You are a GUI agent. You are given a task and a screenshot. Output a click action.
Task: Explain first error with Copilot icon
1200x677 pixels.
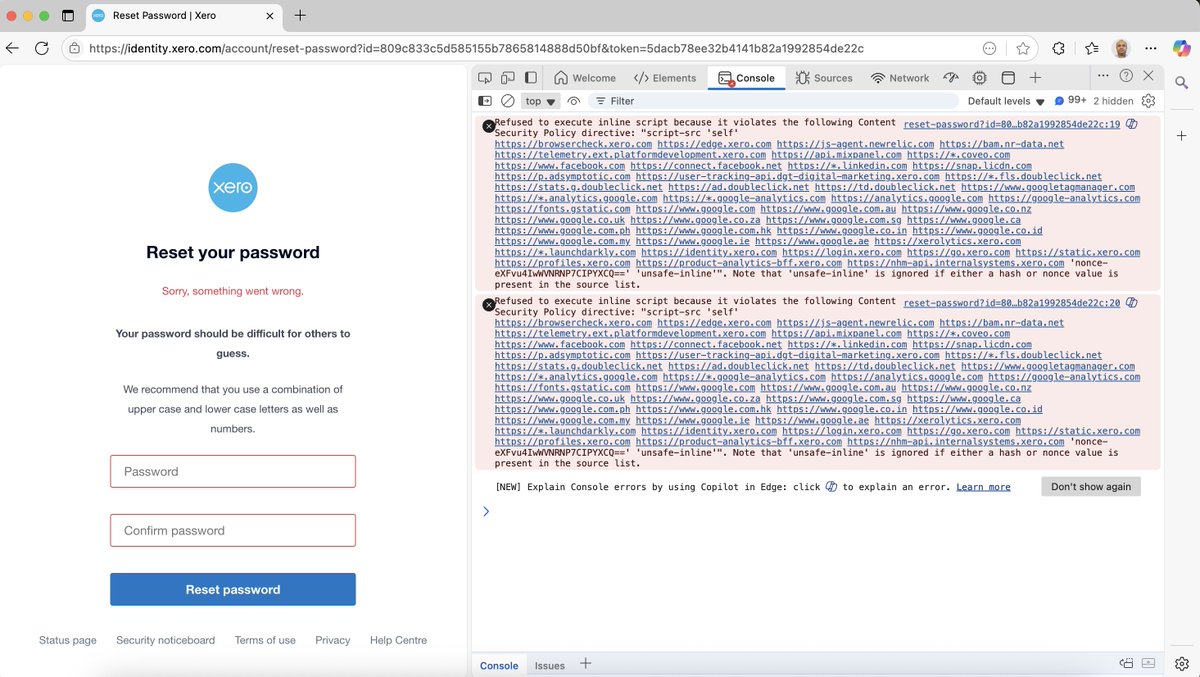click(1131, 125)
